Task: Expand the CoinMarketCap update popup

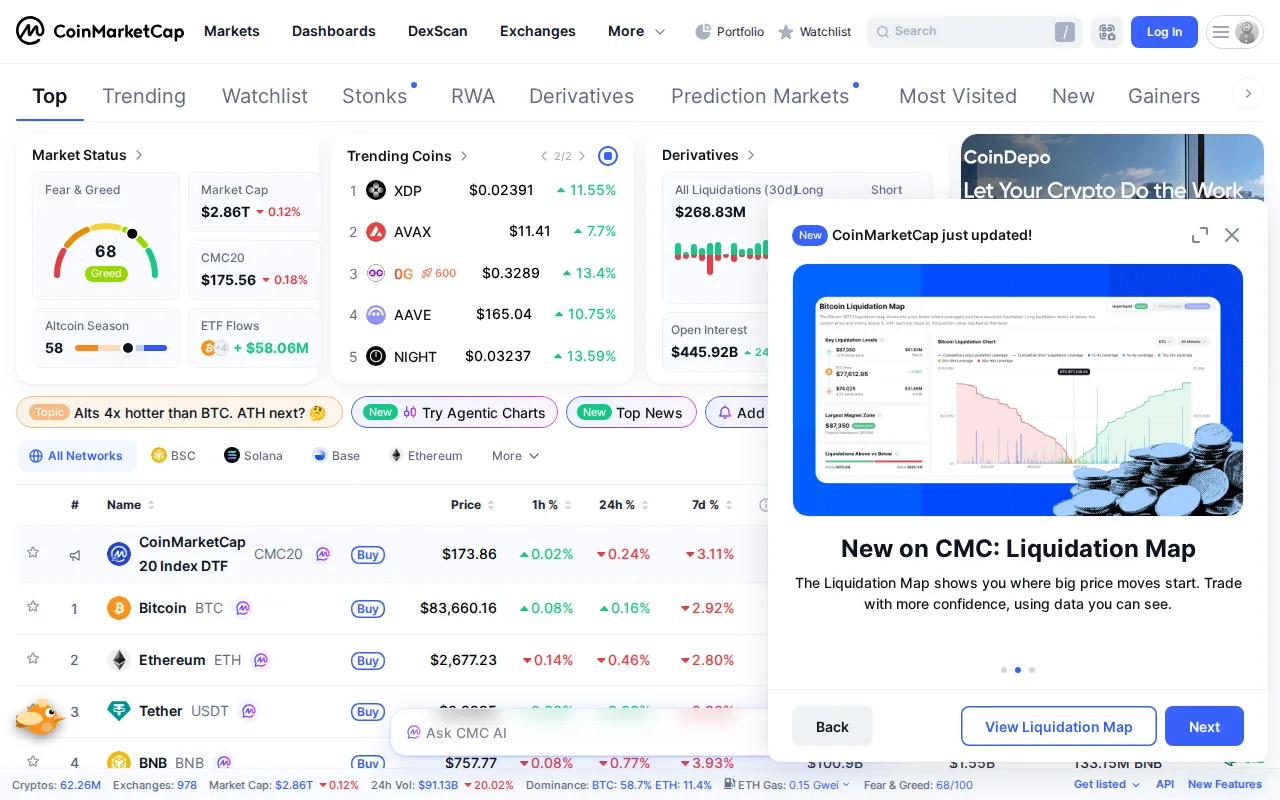Action: coord(1200,235)
